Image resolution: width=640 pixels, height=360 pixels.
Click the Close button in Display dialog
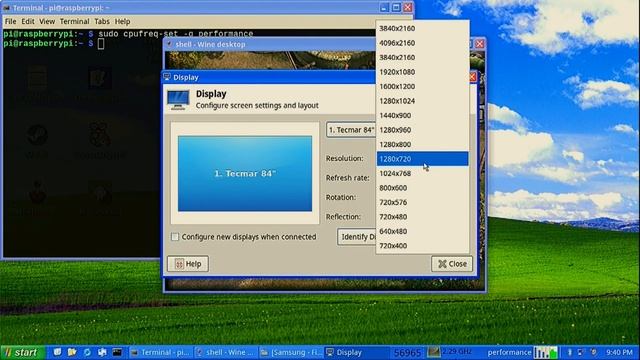452,264
